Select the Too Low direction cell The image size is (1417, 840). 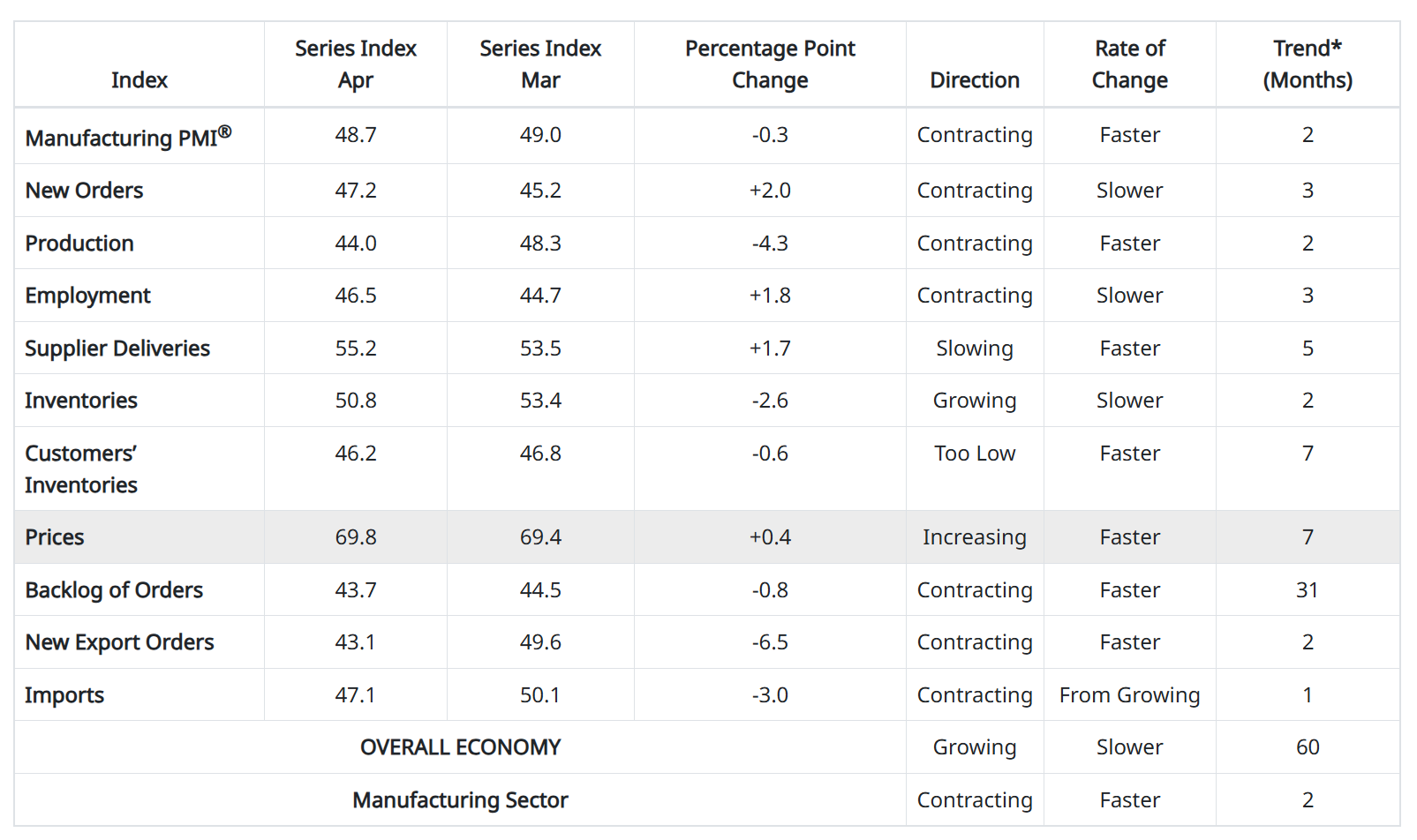tap(975, 454)
